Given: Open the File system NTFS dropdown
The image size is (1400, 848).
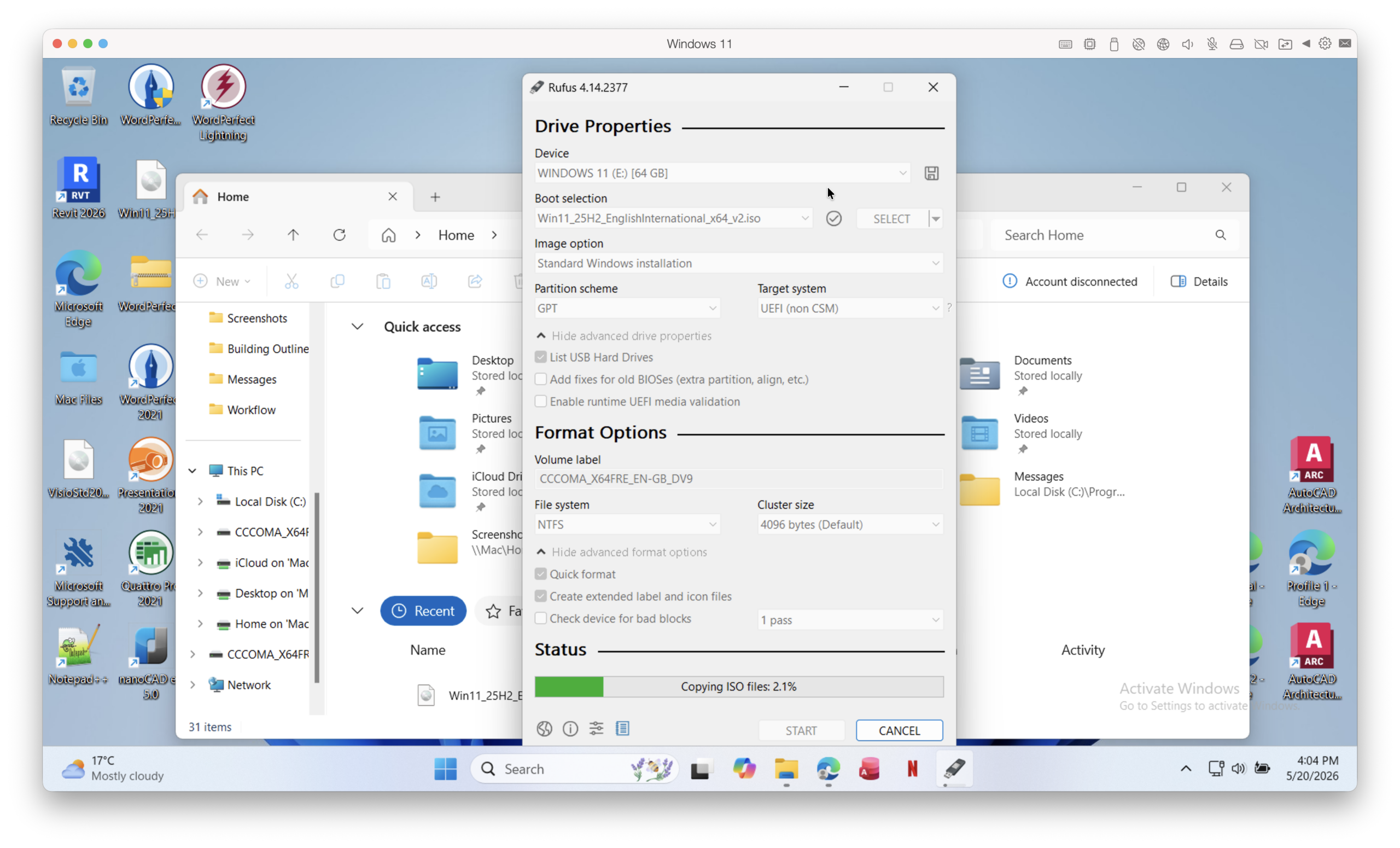Looking at the screenshot, I should click(x=627, y=525).
